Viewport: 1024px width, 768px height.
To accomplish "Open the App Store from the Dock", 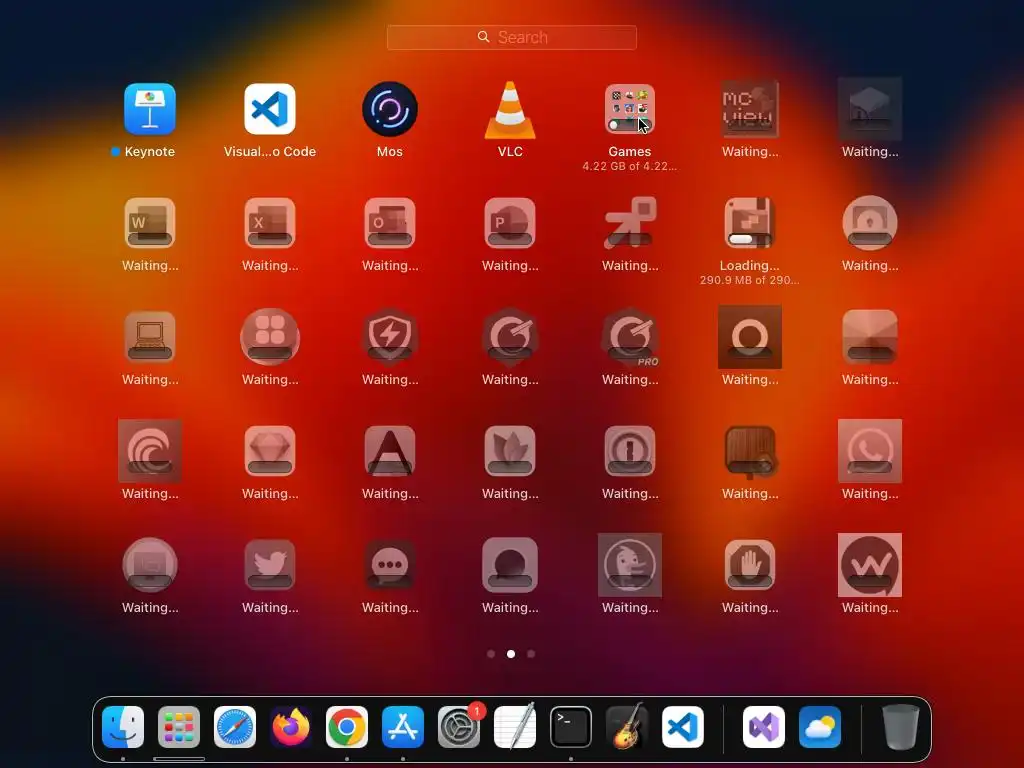I will [403, 727].
